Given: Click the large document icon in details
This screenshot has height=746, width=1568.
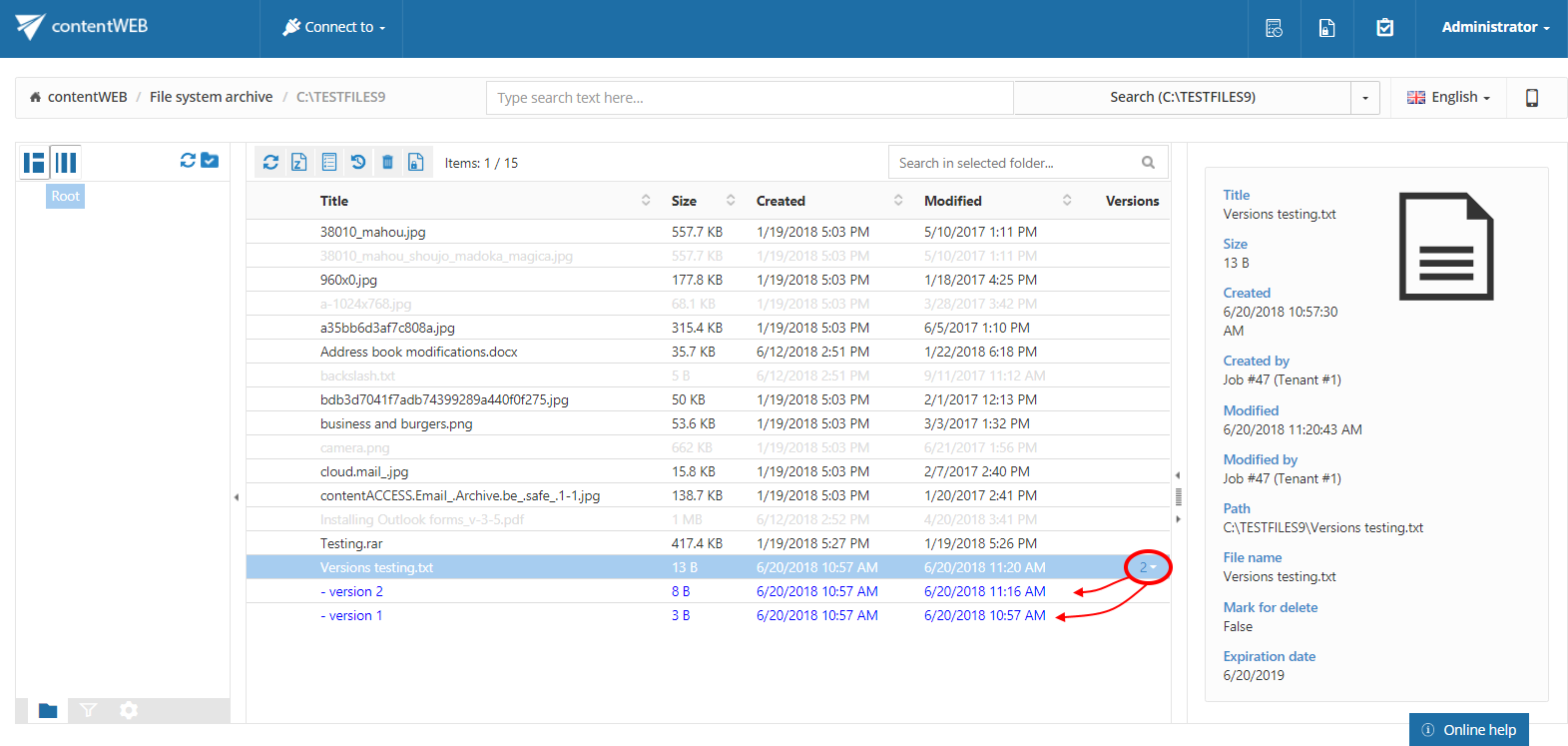Looking at the screenshot, I should click(x=1446, y=246).
